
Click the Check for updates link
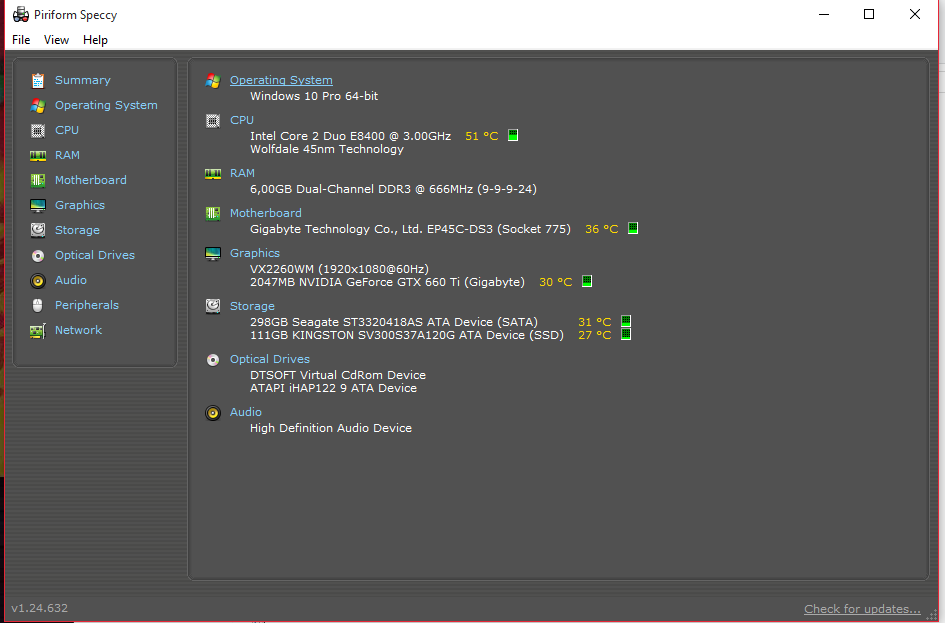click(862, 609)
